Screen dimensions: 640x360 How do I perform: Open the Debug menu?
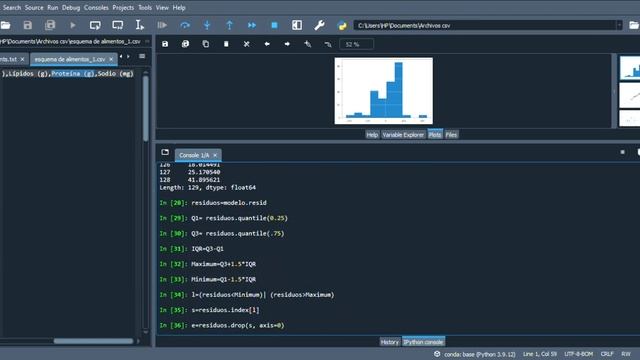71,7
